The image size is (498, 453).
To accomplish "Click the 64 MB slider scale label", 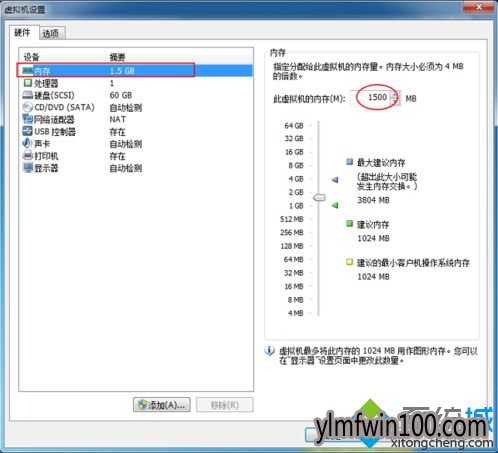I will point(293,259).
